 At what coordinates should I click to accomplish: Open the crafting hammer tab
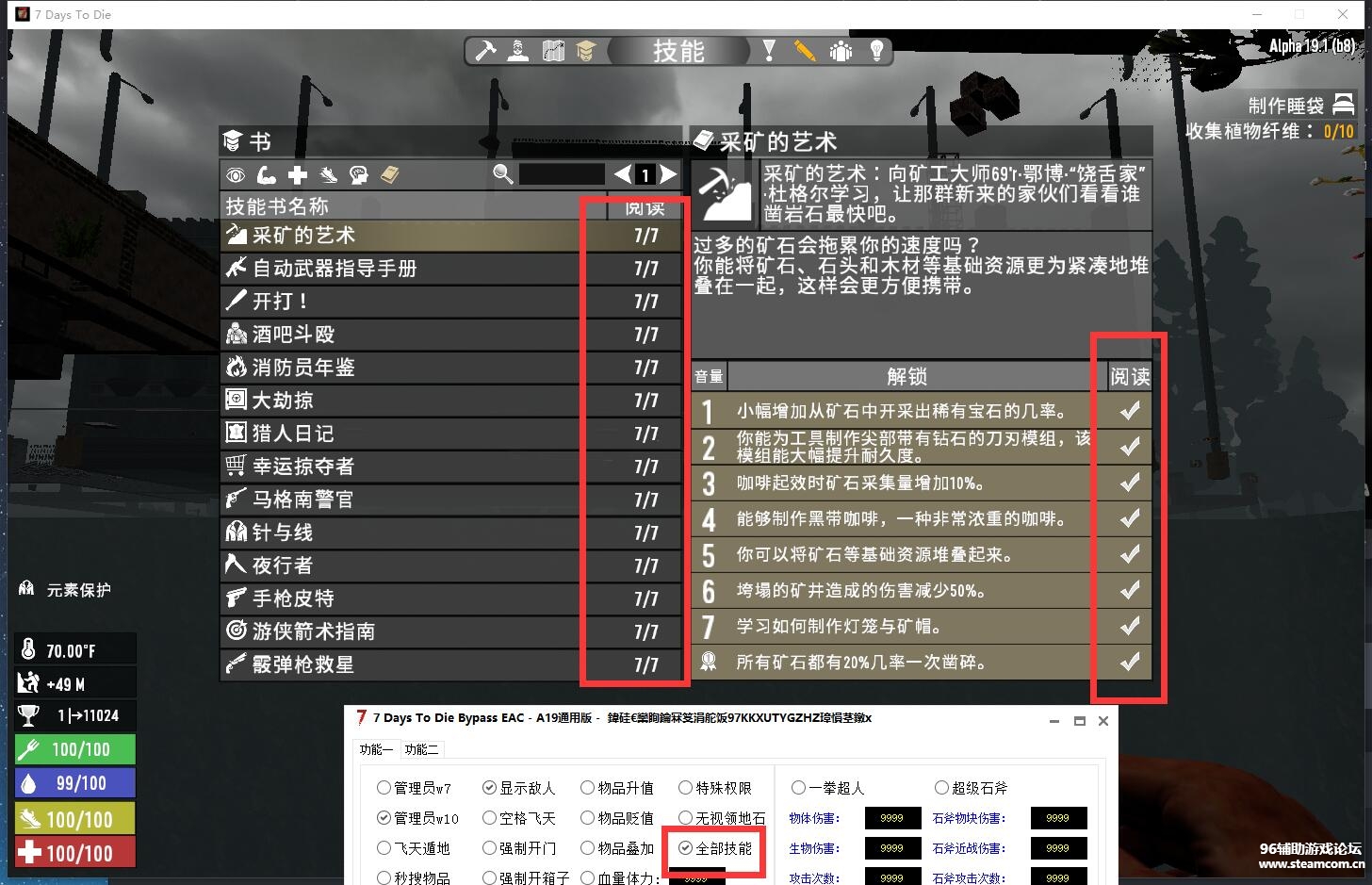[x=485, y=51]
